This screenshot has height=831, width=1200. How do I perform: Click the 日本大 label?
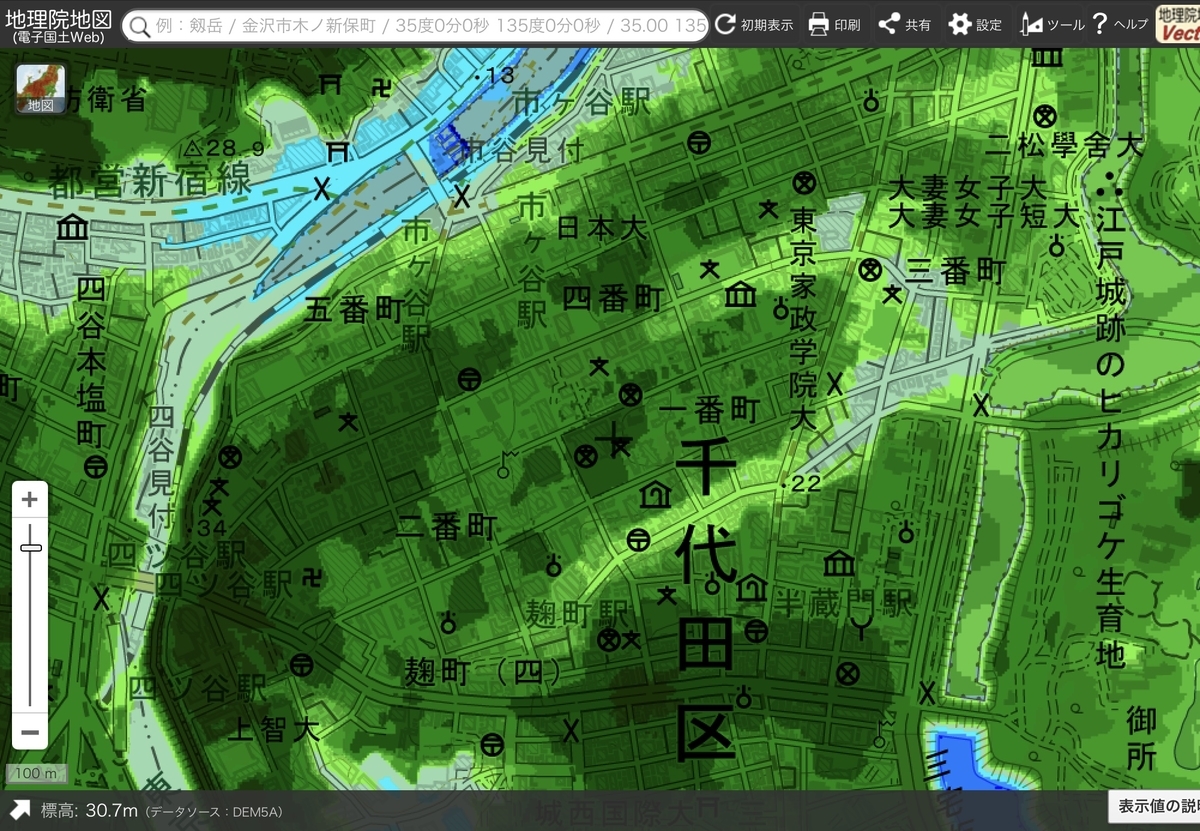click(x=601, y=228)
